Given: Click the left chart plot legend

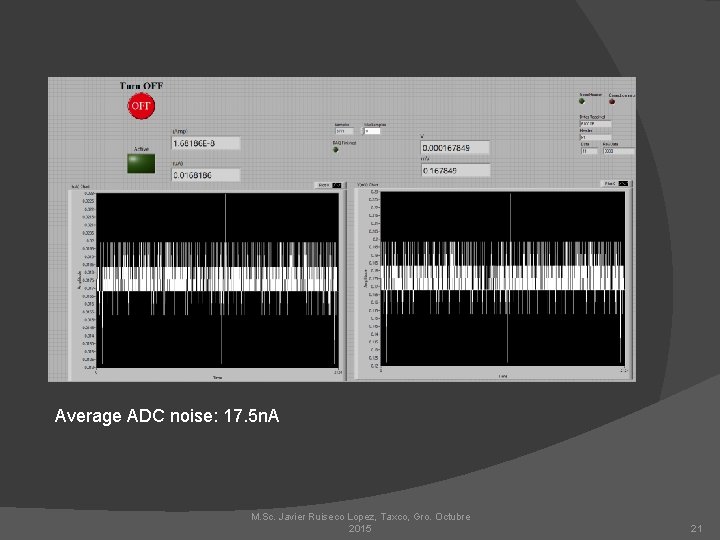Looking at the screenshot, I should click(x=329, y=185).
